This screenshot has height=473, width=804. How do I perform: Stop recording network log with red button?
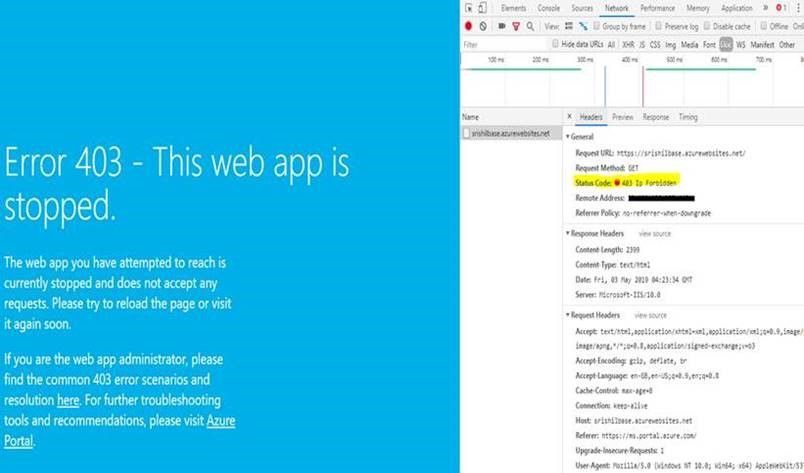pyautogui.click(x=468, y=26)
